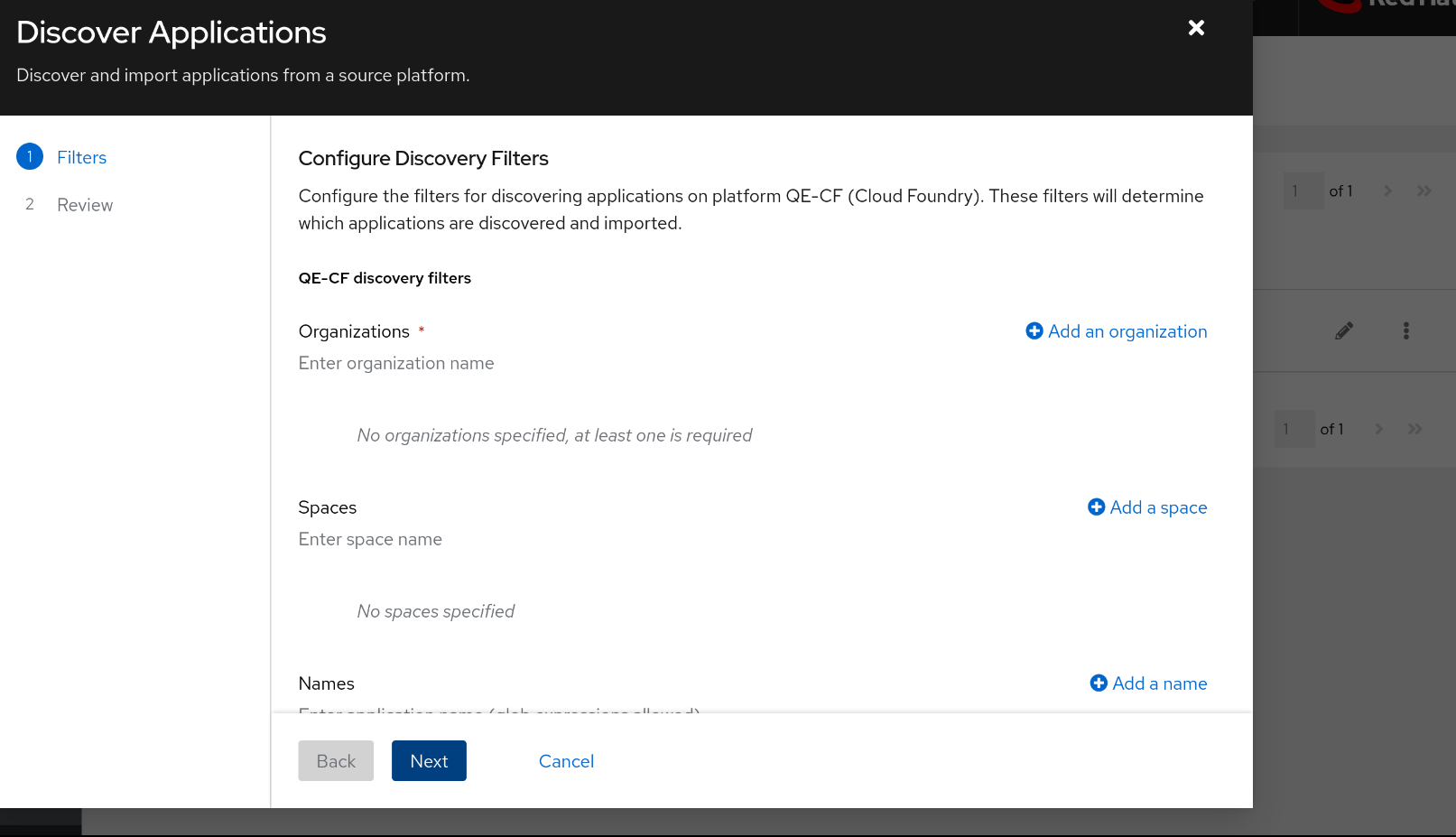Cancel the discovery wizard
This screenshot has width=1456, height=837.
pos(566,761)
